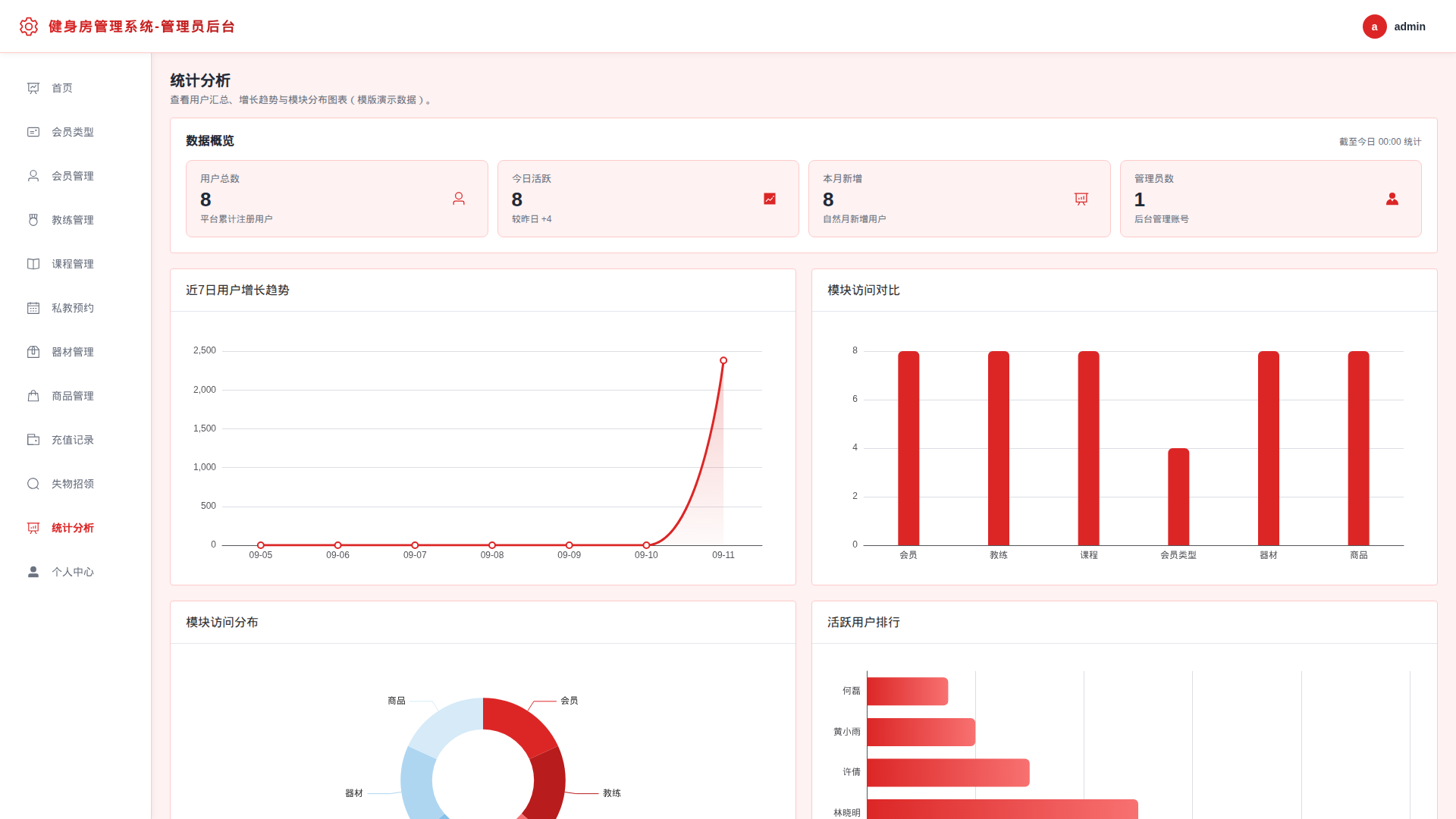Click the 林晓明 bar in 活跃用户排行
This screenshot has width=1456, height=819.
point(1003,810)
